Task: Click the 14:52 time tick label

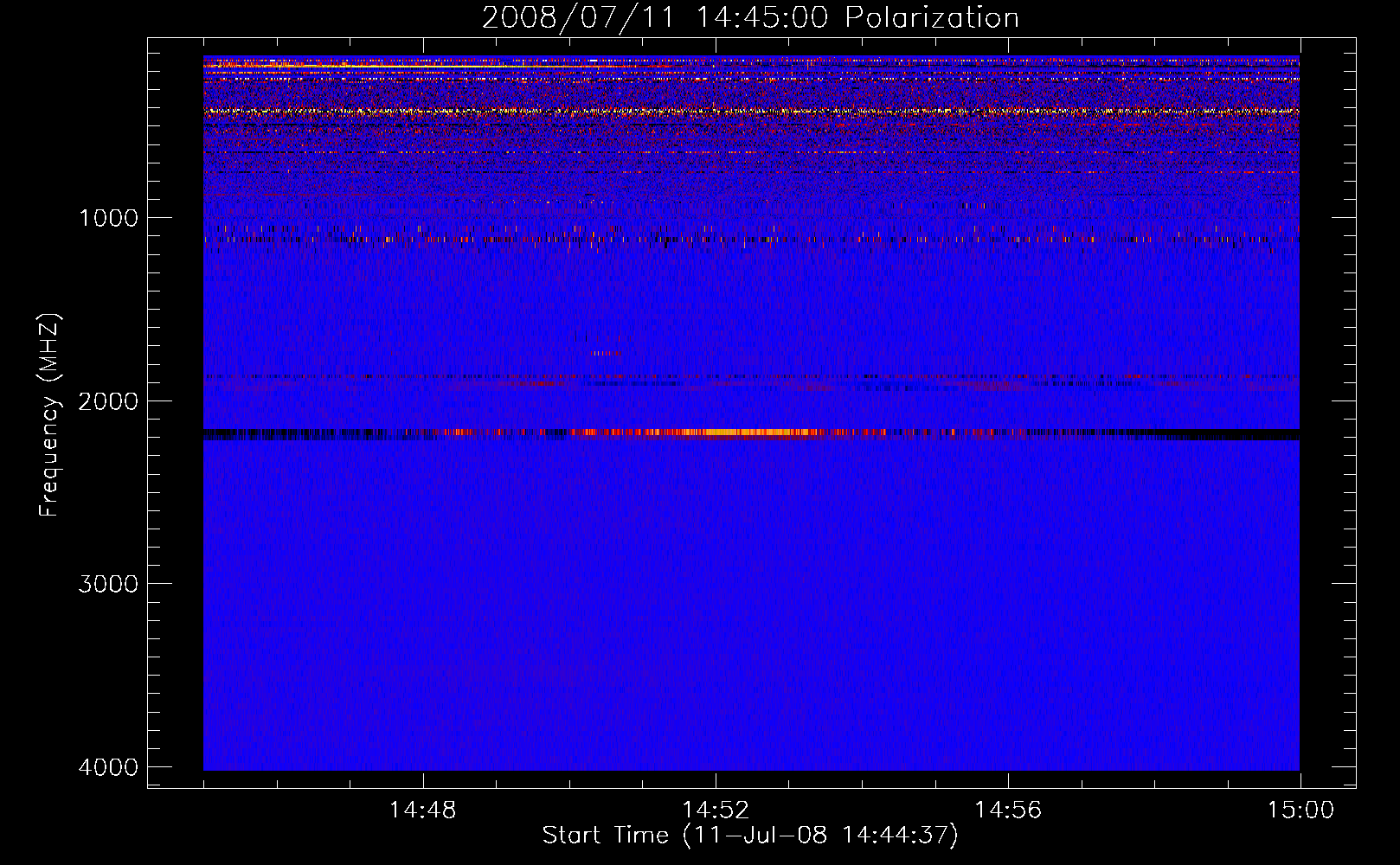Action: 716,811
